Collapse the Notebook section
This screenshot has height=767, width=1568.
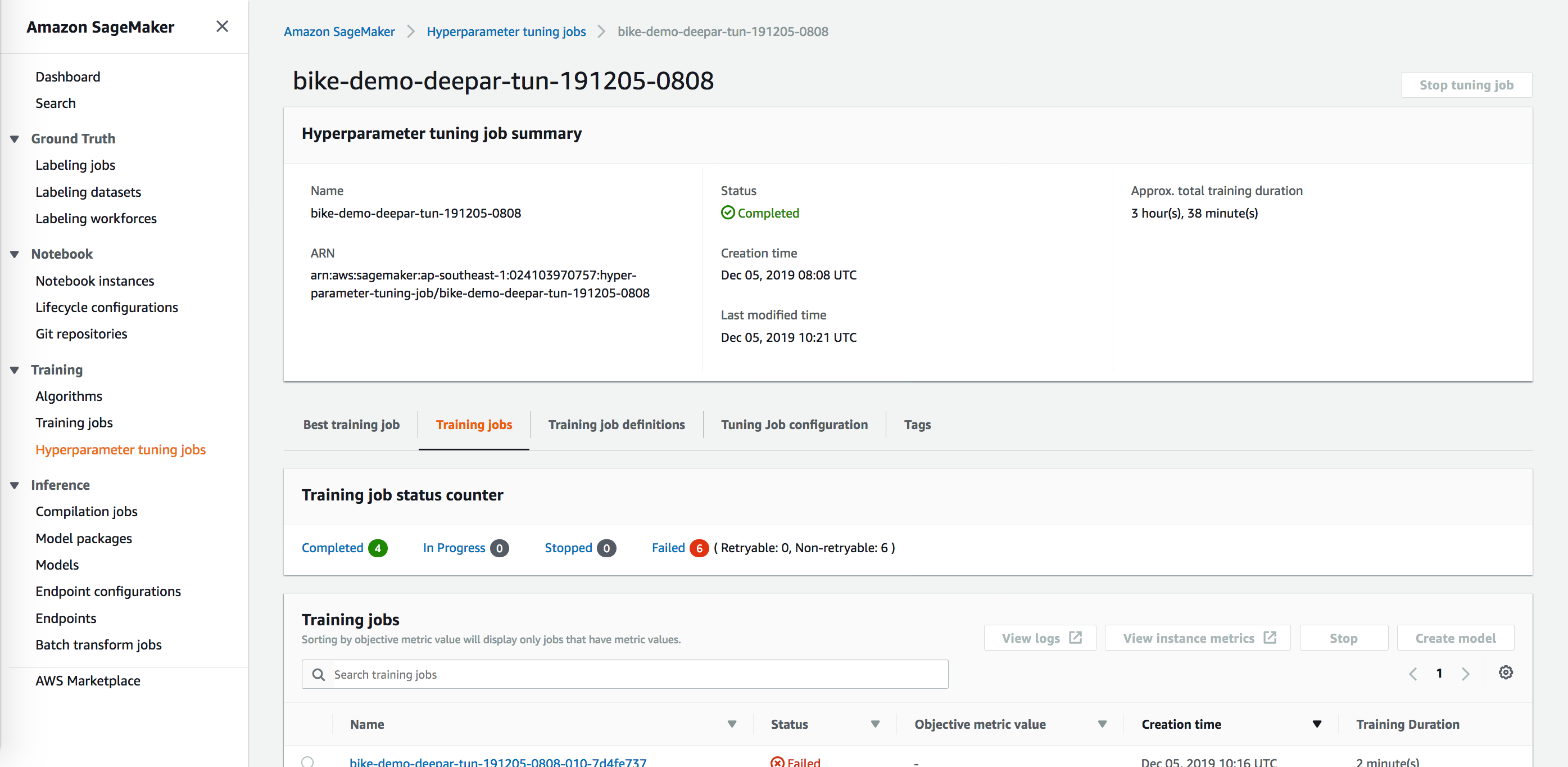pyautogui.click(x=15, y=254)
